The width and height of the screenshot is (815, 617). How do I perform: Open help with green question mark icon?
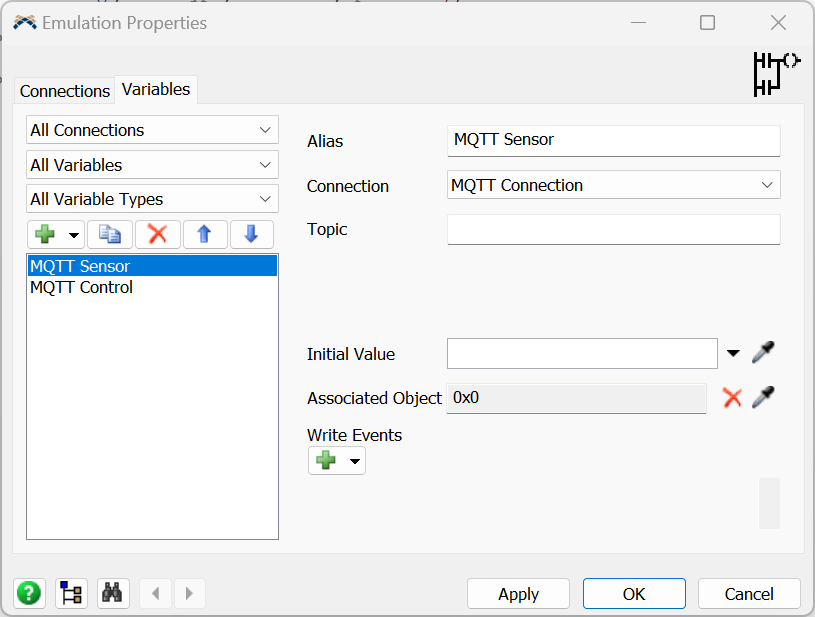point(29,593)
